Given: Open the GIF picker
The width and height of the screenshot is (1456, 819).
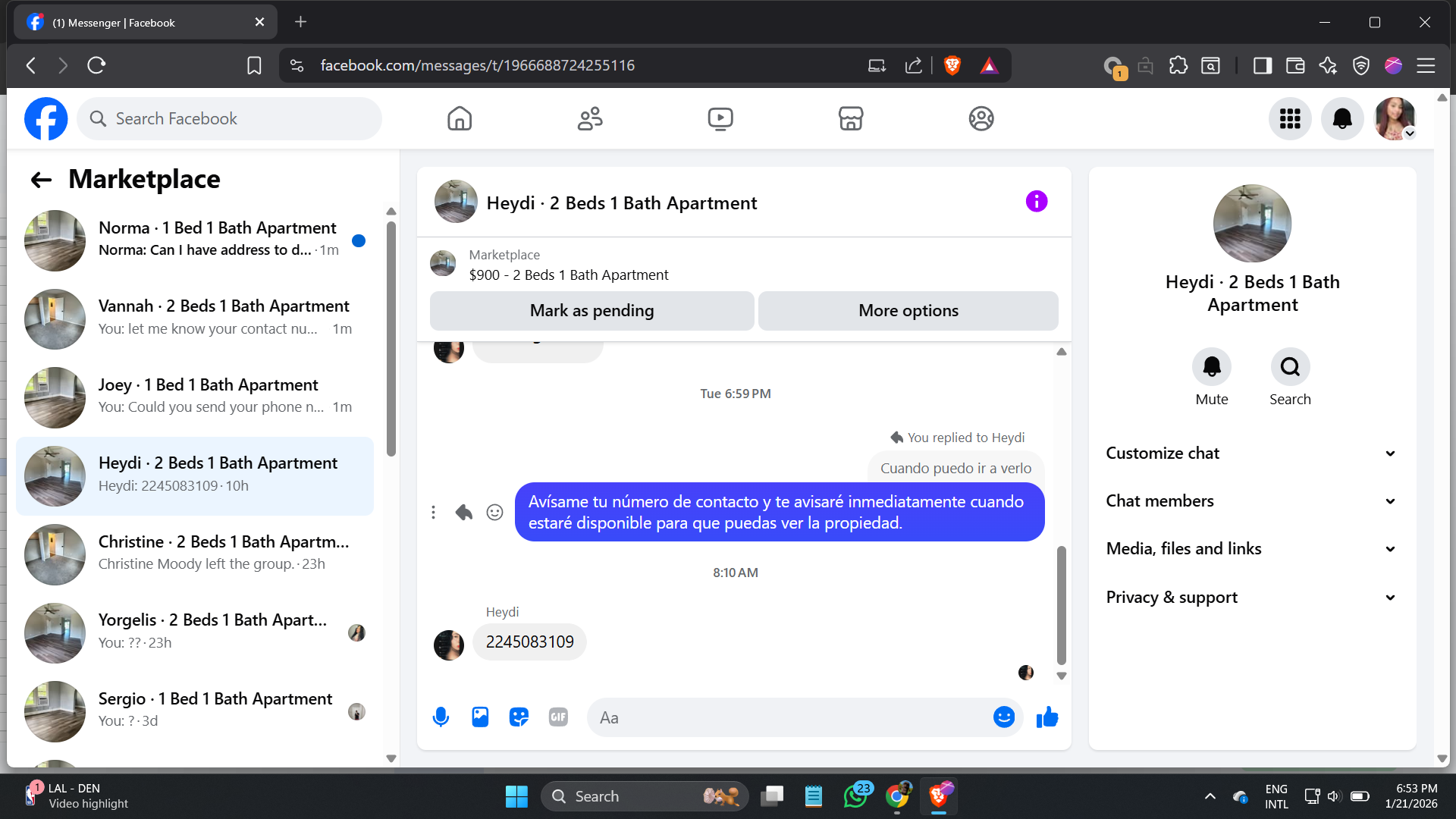Looking at the screenshot, I should pyautogui.click(x=558, y=717).
